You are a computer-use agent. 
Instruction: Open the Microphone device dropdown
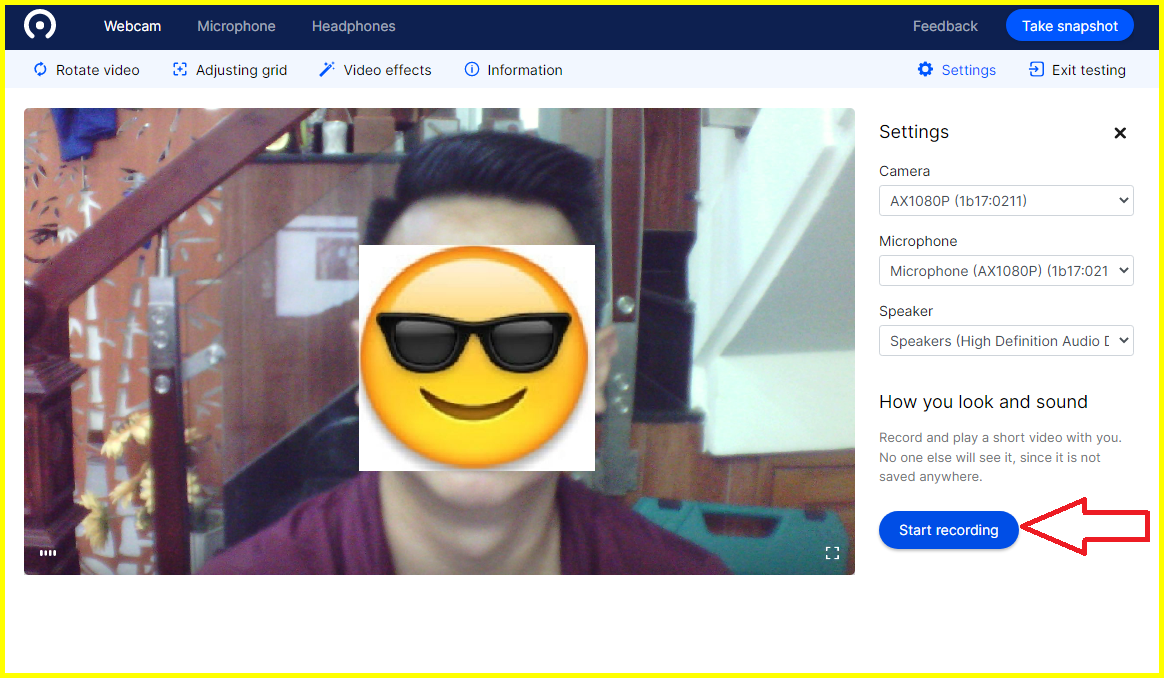(1005, 271)
